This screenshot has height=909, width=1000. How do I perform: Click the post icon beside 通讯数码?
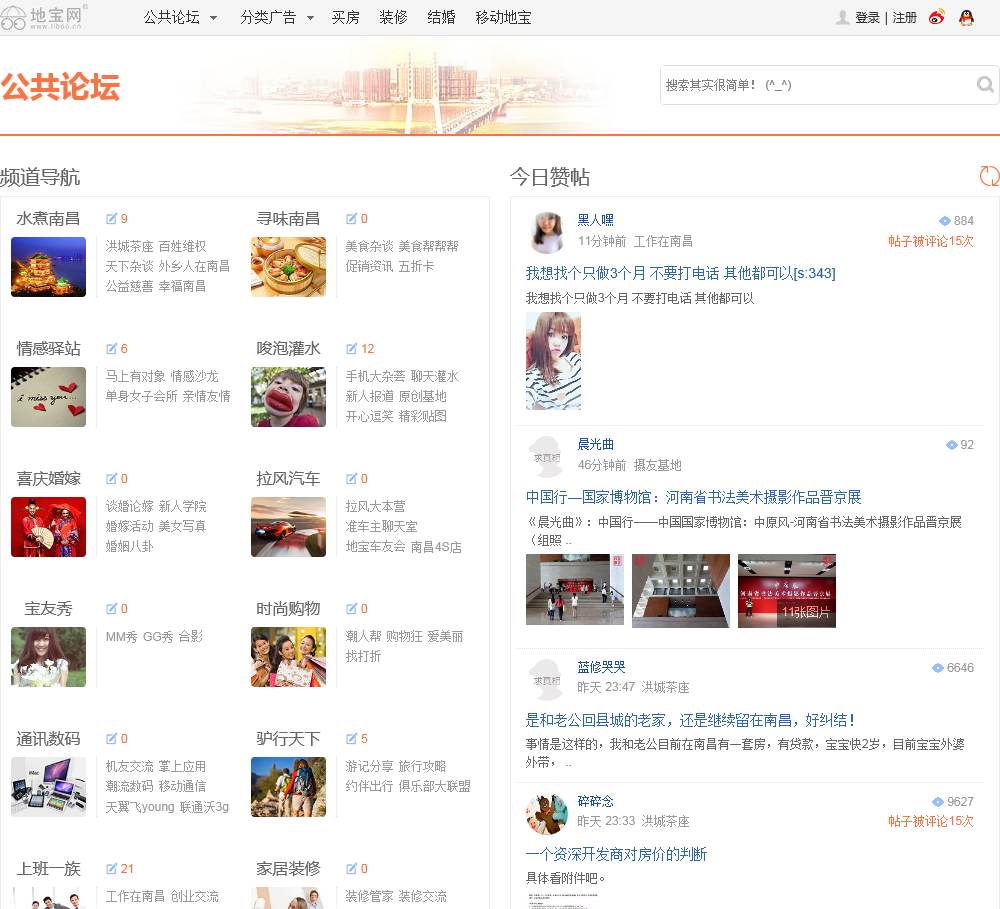point(112,739)
